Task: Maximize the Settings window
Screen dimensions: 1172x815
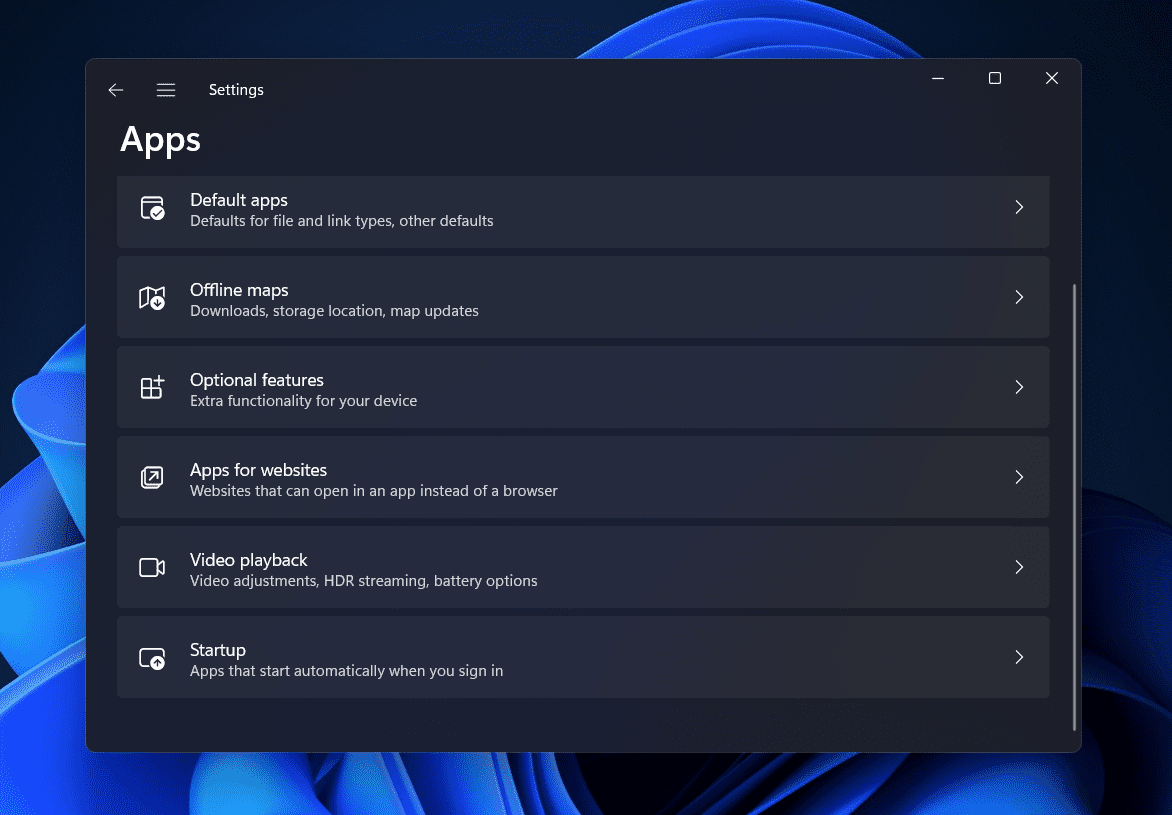Action: 995,79
